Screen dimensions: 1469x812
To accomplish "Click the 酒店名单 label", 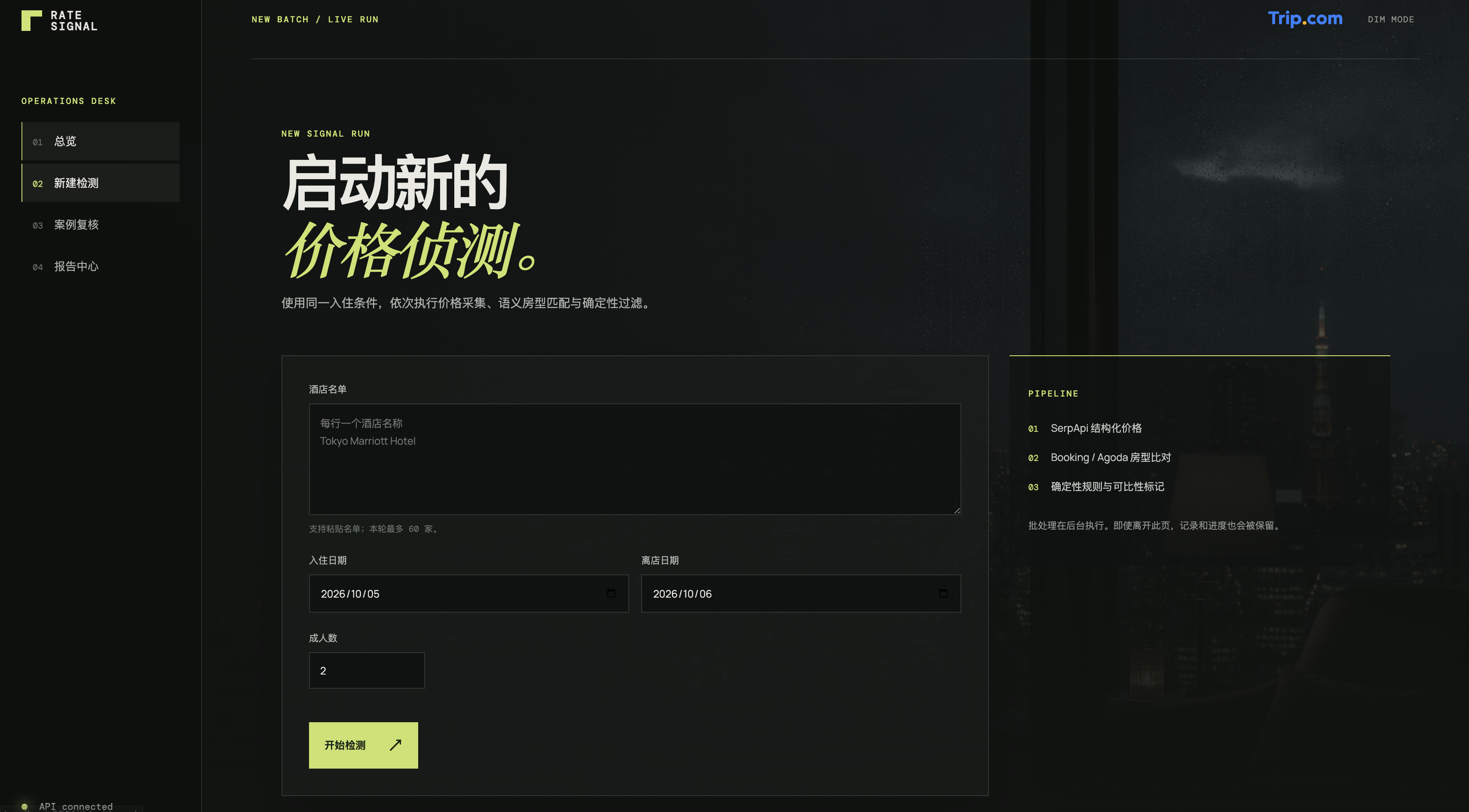I will tap(327, 389).
